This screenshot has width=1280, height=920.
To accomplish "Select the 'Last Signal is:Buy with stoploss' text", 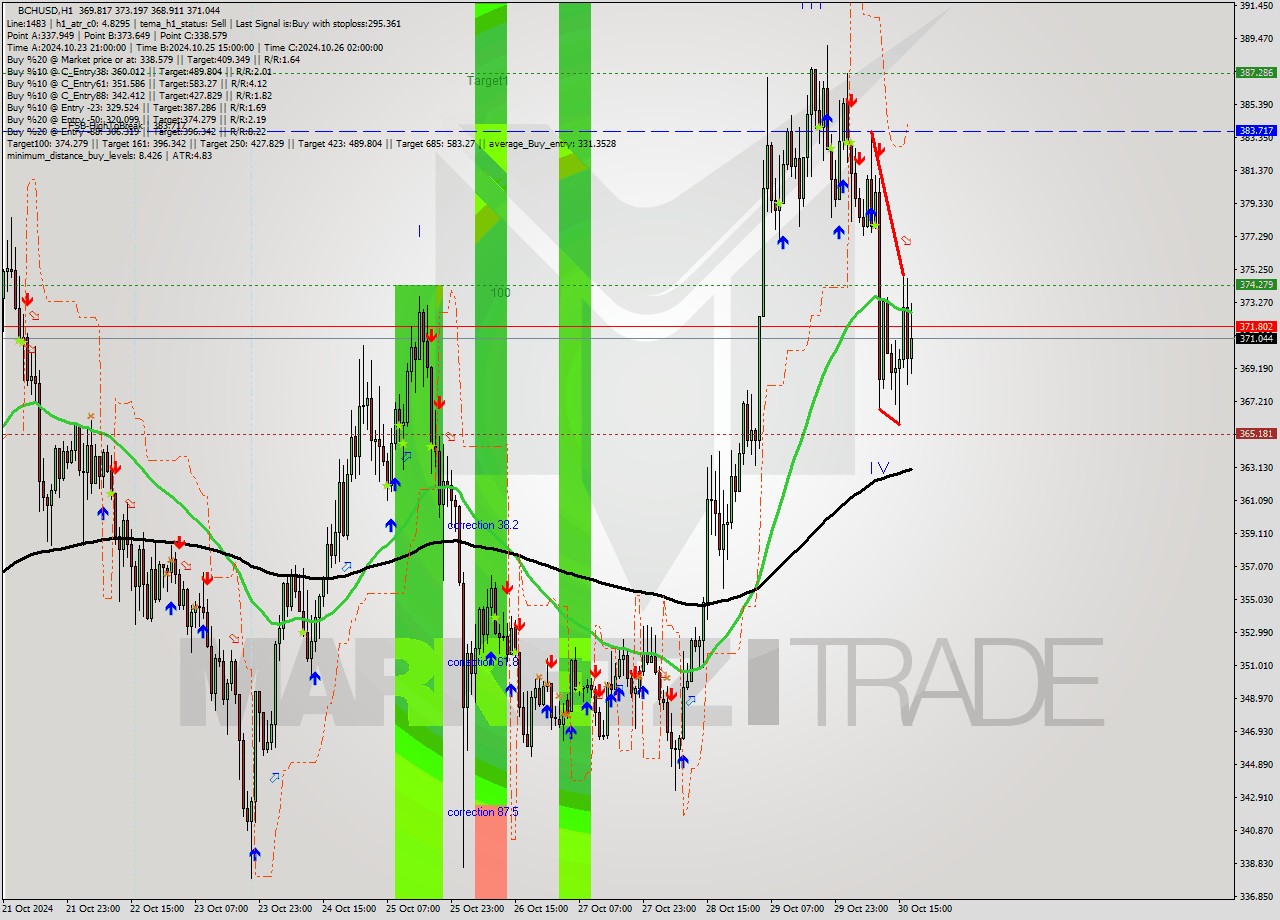I will tap(309, 23).
